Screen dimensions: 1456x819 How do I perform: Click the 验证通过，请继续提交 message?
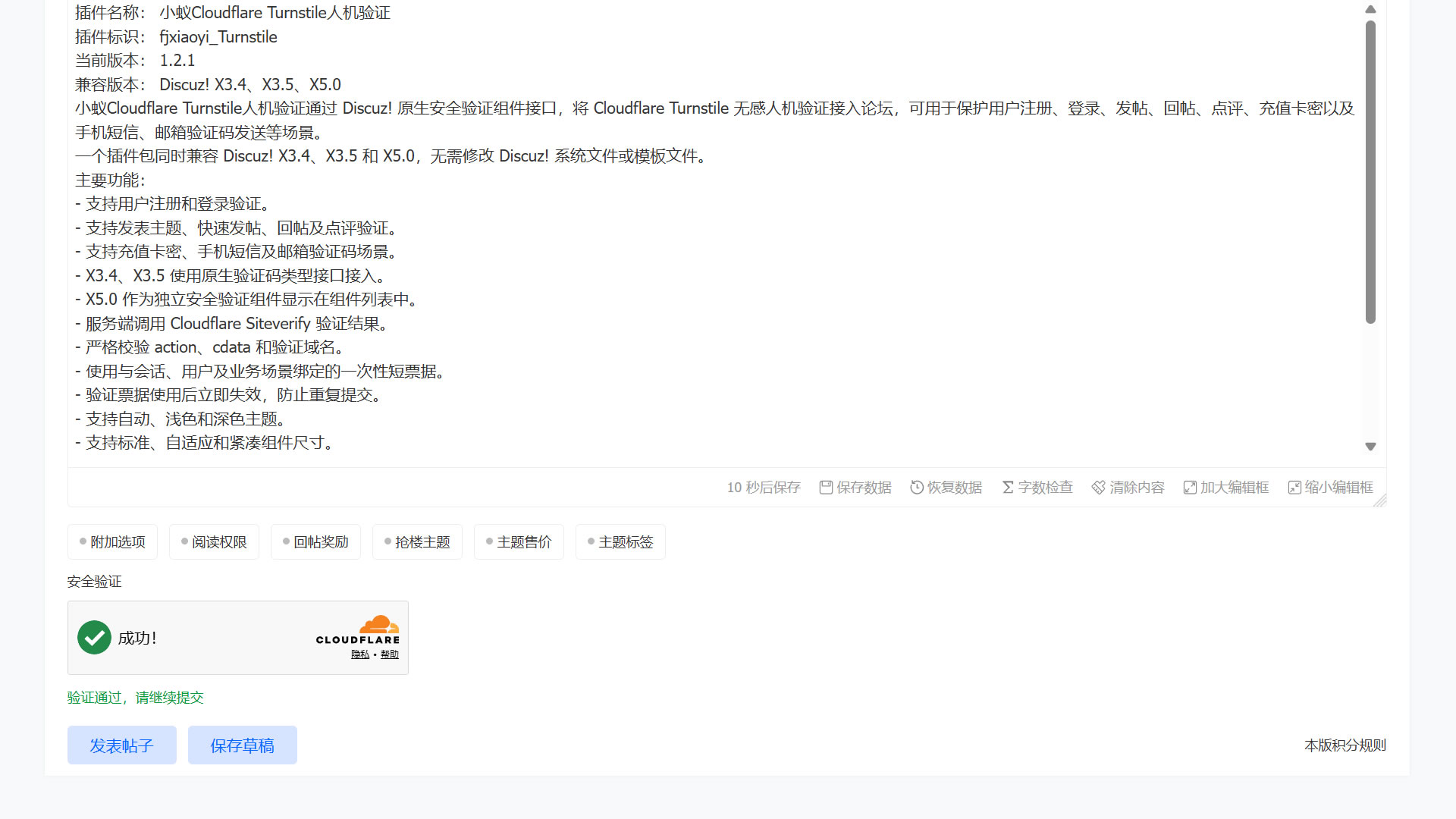pyautogui.click(x=136, y=698)
